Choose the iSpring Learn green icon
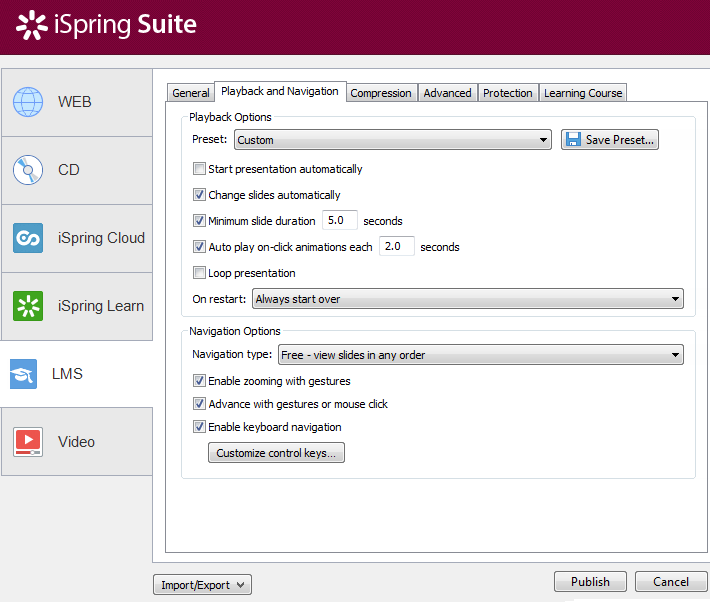 28,306
